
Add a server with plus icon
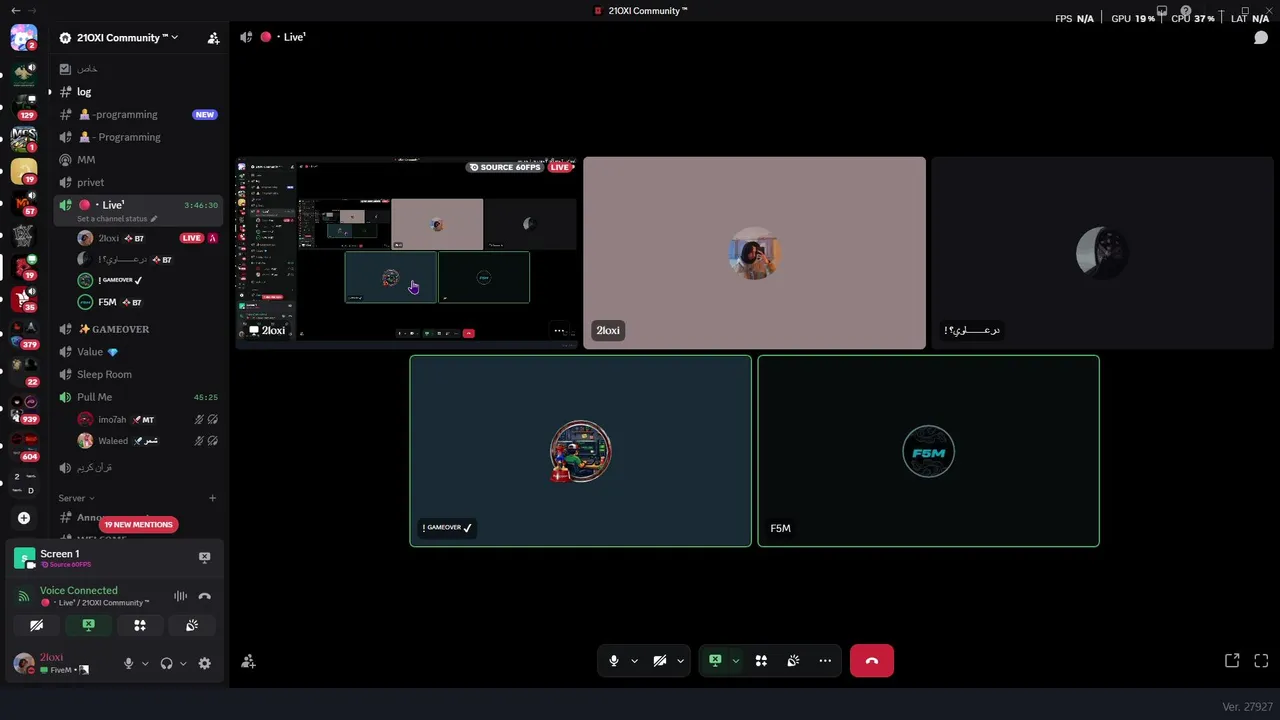(24, 518)
